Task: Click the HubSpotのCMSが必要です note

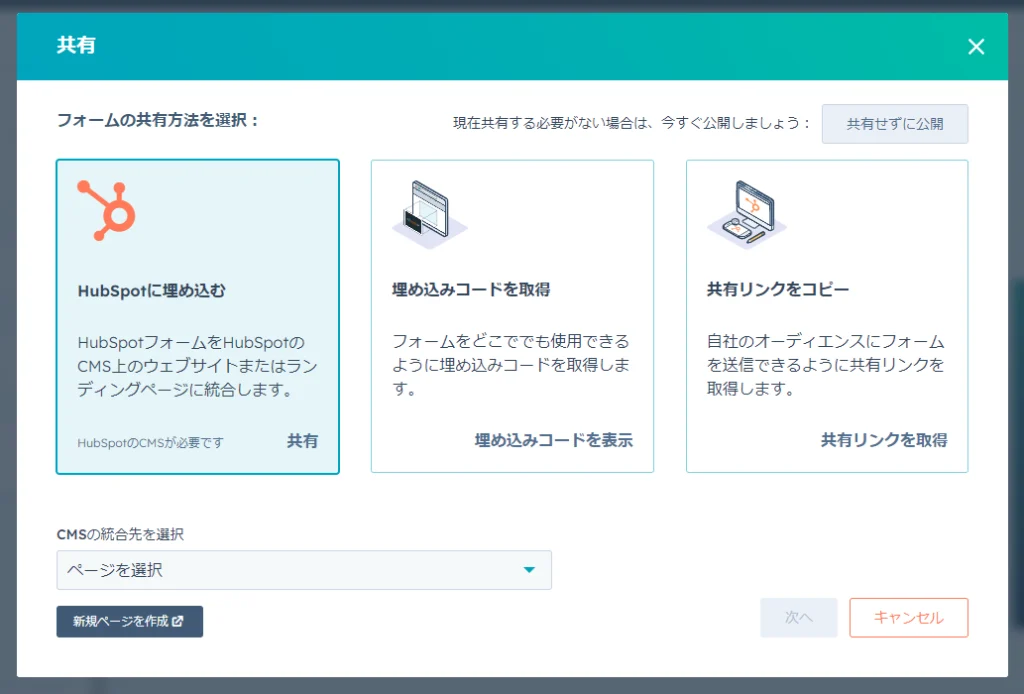Action: [150, 443]
